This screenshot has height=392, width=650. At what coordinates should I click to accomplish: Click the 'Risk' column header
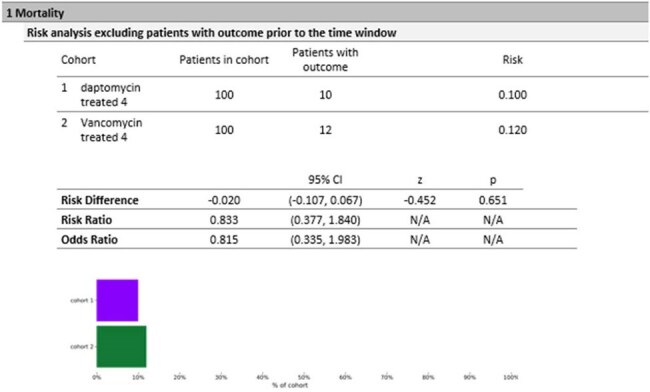pos(512,60)
